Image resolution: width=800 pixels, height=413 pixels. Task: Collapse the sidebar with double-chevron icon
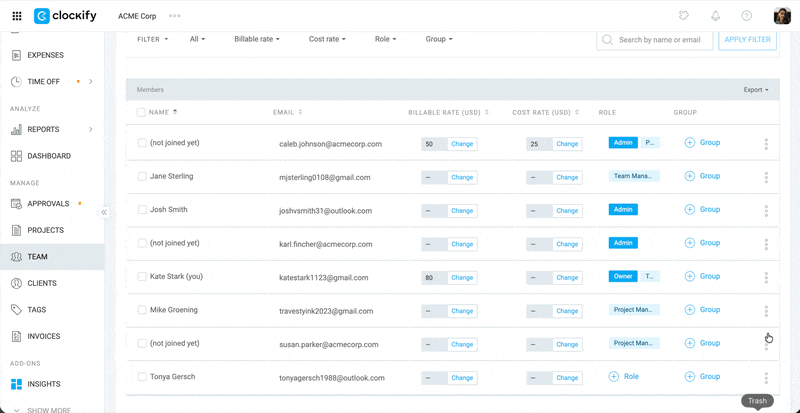click(104, 212)
